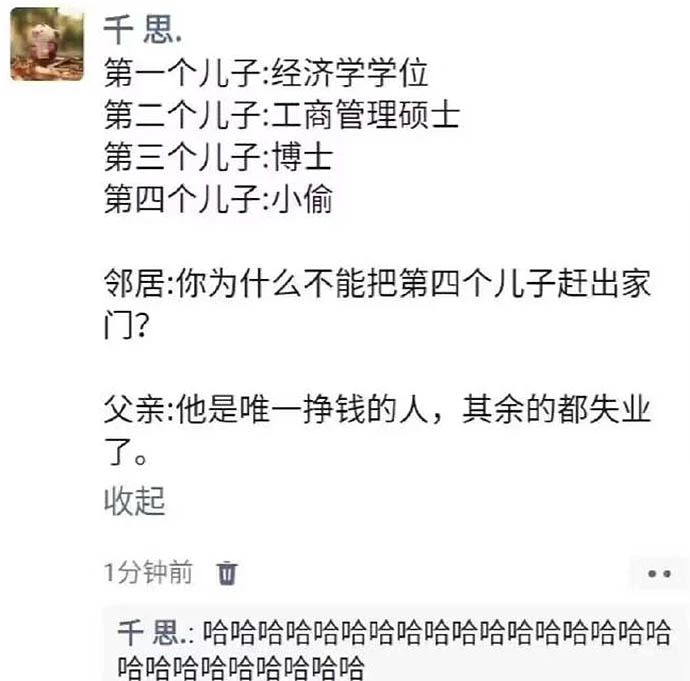Open the poster's profile avatar picture
This screenshot has width=690, height=681.
[x=48, y=44]
